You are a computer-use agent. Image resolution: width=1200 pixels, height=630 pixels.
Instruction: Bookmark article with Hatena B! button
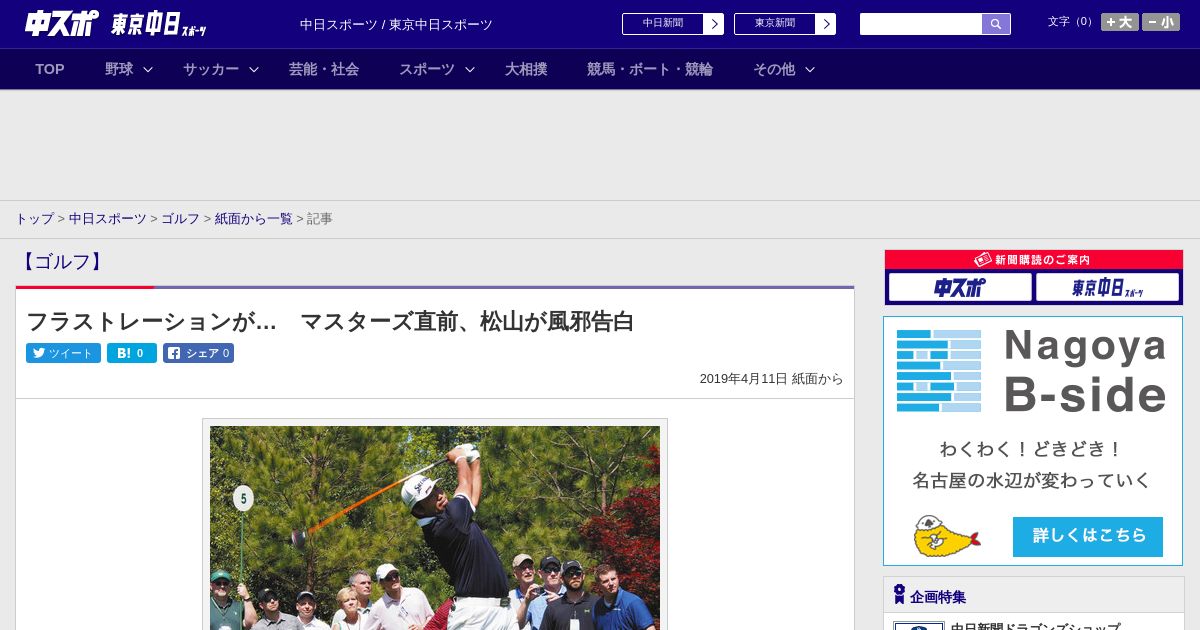pyautogui.click(x=132, y=353)
